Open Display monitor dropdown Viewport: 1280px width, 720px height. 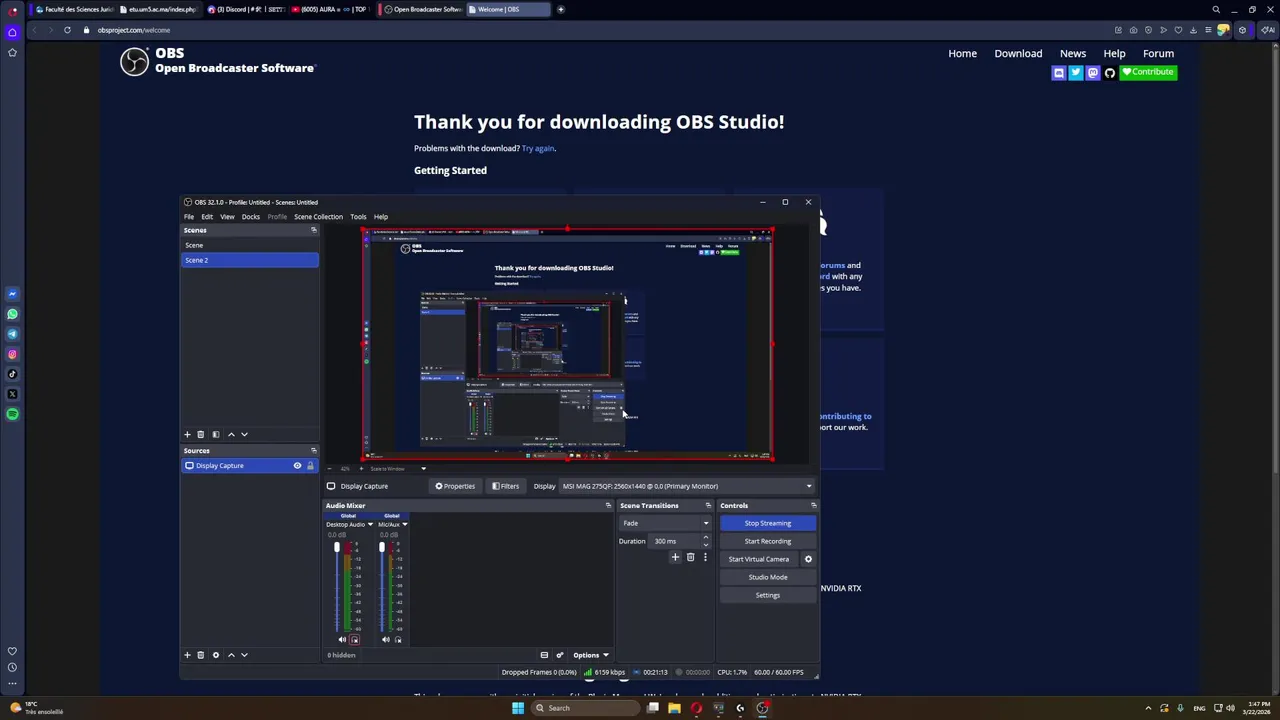687,486
